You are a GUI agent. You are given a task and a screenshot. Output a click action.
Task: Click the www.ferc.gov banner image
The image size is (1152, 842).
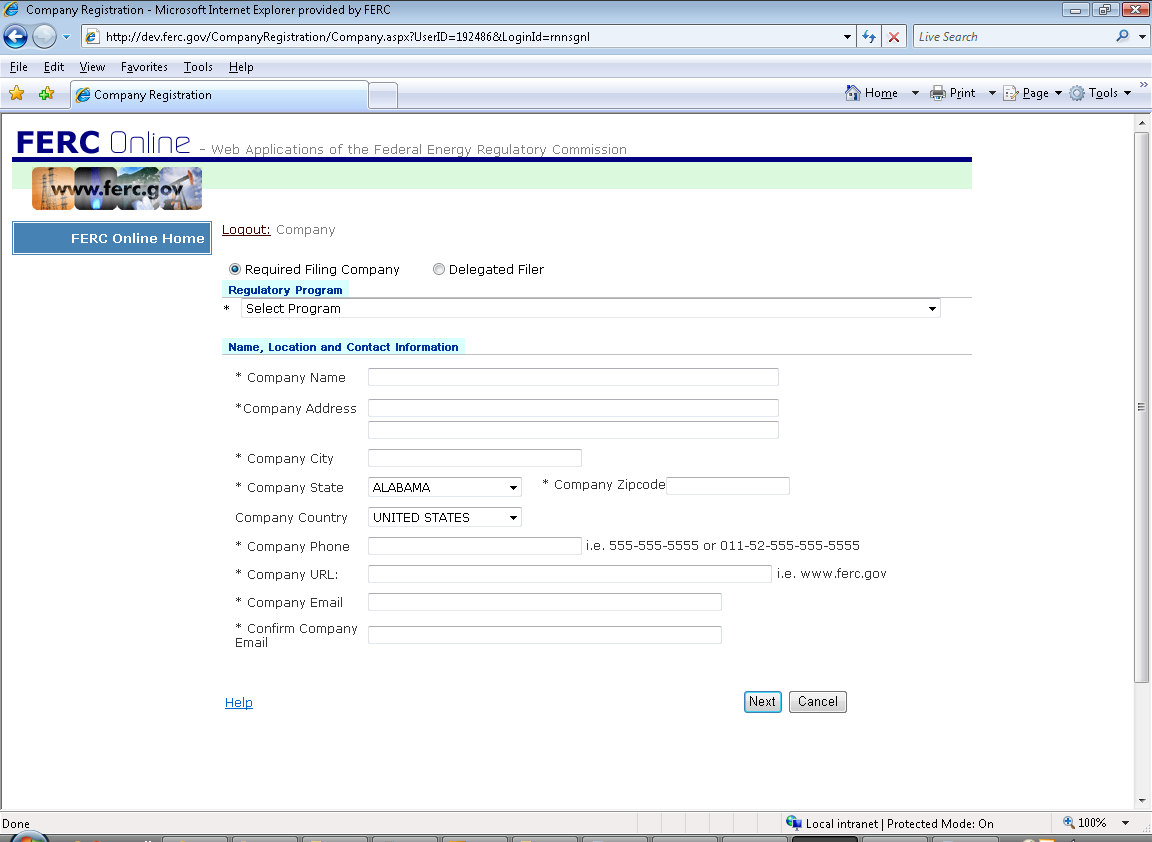(x=117, y=188)
